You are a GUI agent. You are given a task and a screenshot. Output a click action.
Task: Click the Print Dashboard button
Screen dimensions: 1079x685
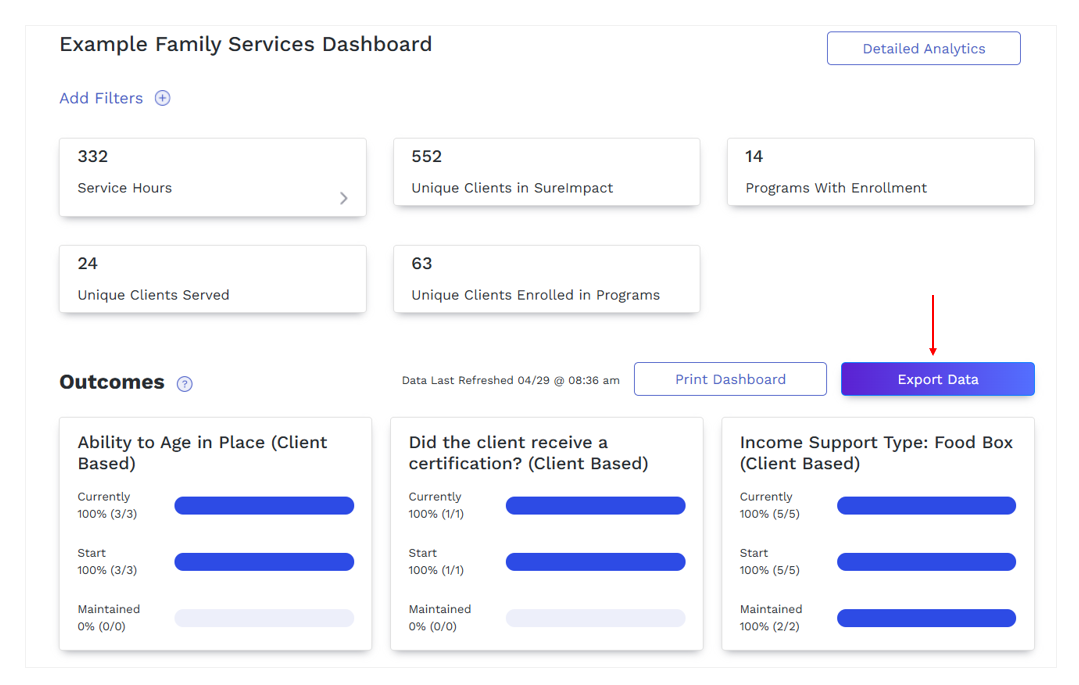[730, 379]
